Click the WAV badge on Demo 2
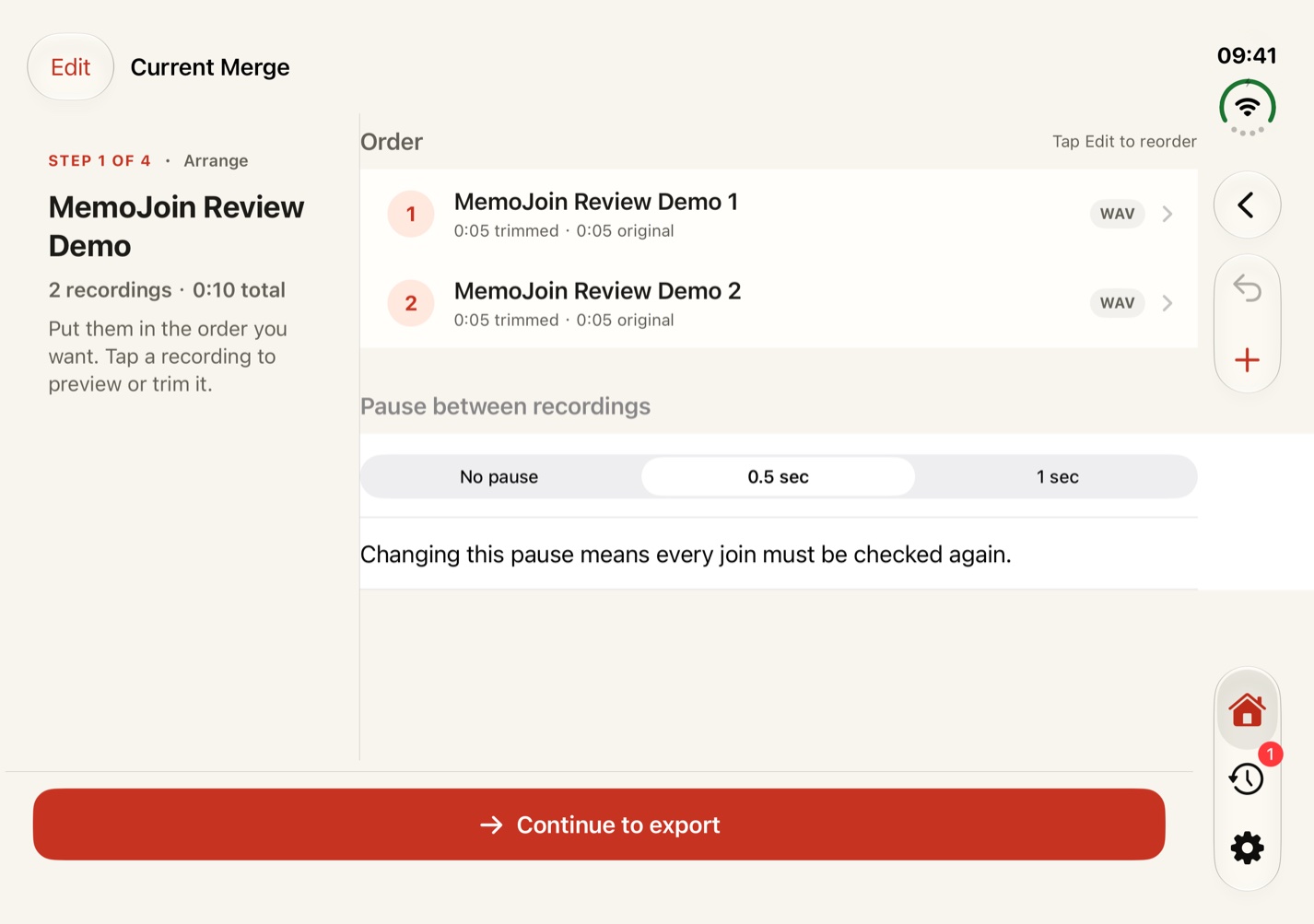This screenshot has height=924, width=1314. coord(1117,303)
